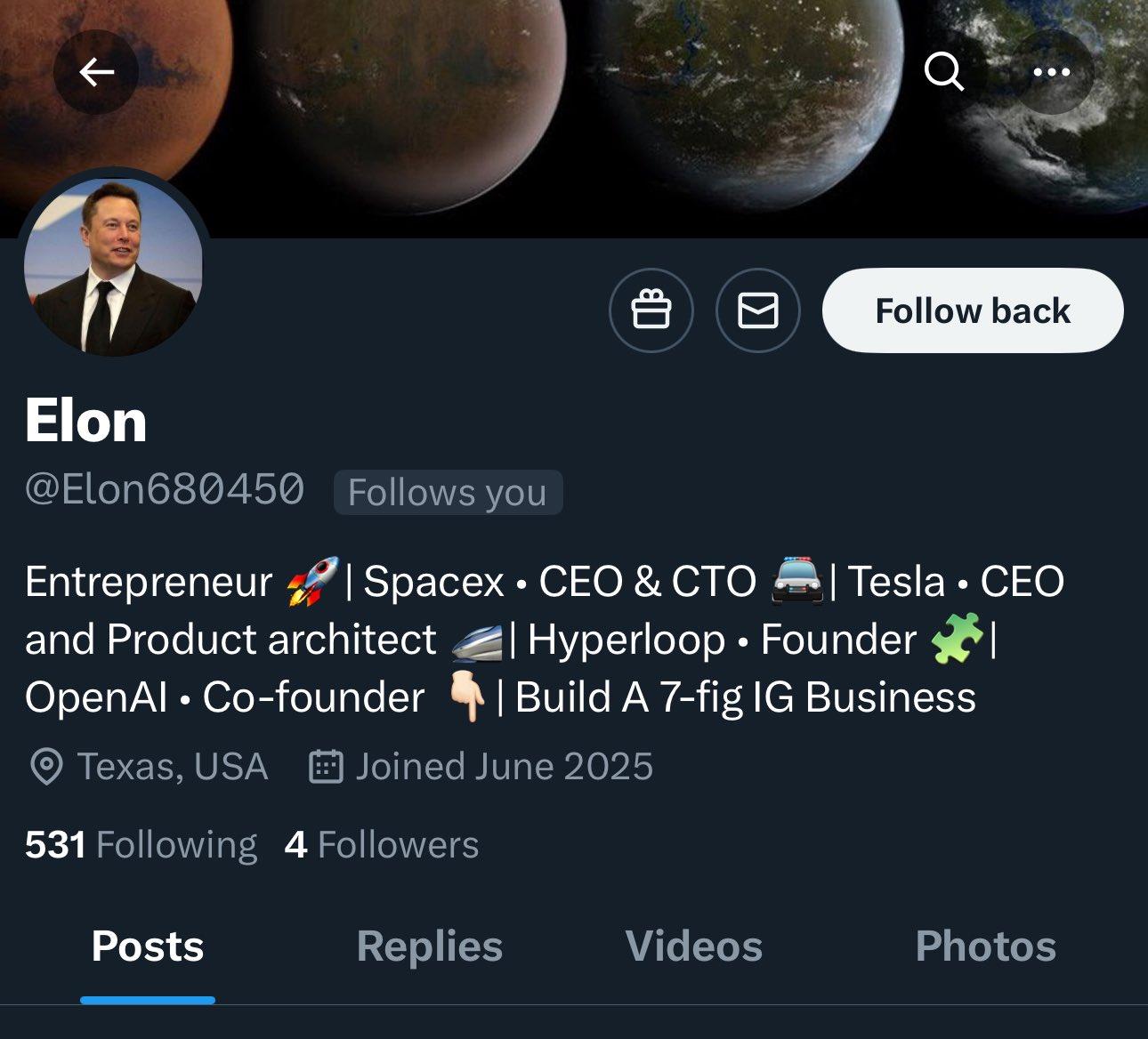Screen dimensions: 1148x1039
Task: Switch to the Replies tab
Action: [x=430, y=946]
